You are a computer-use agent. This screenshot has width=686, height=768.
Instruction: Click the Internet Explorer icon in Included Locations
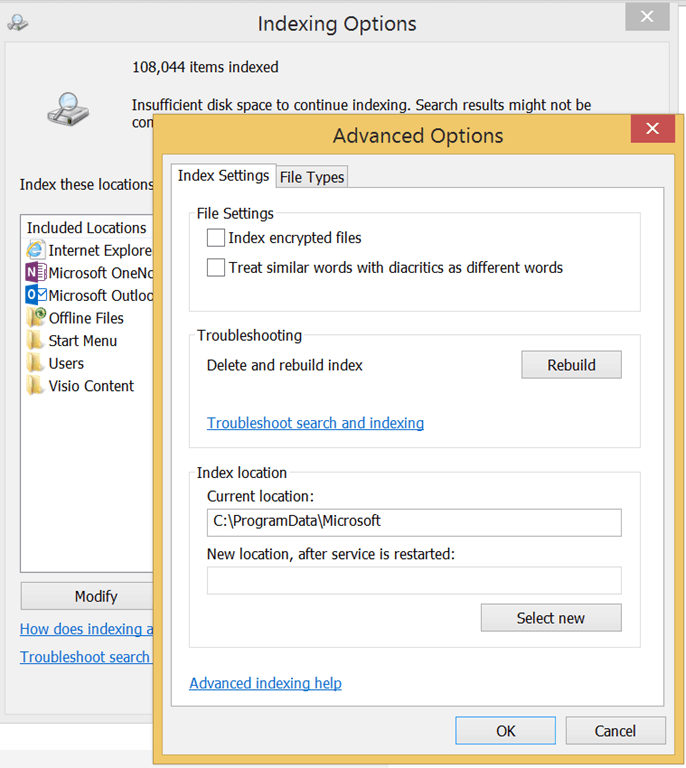[x=36, y=250]
